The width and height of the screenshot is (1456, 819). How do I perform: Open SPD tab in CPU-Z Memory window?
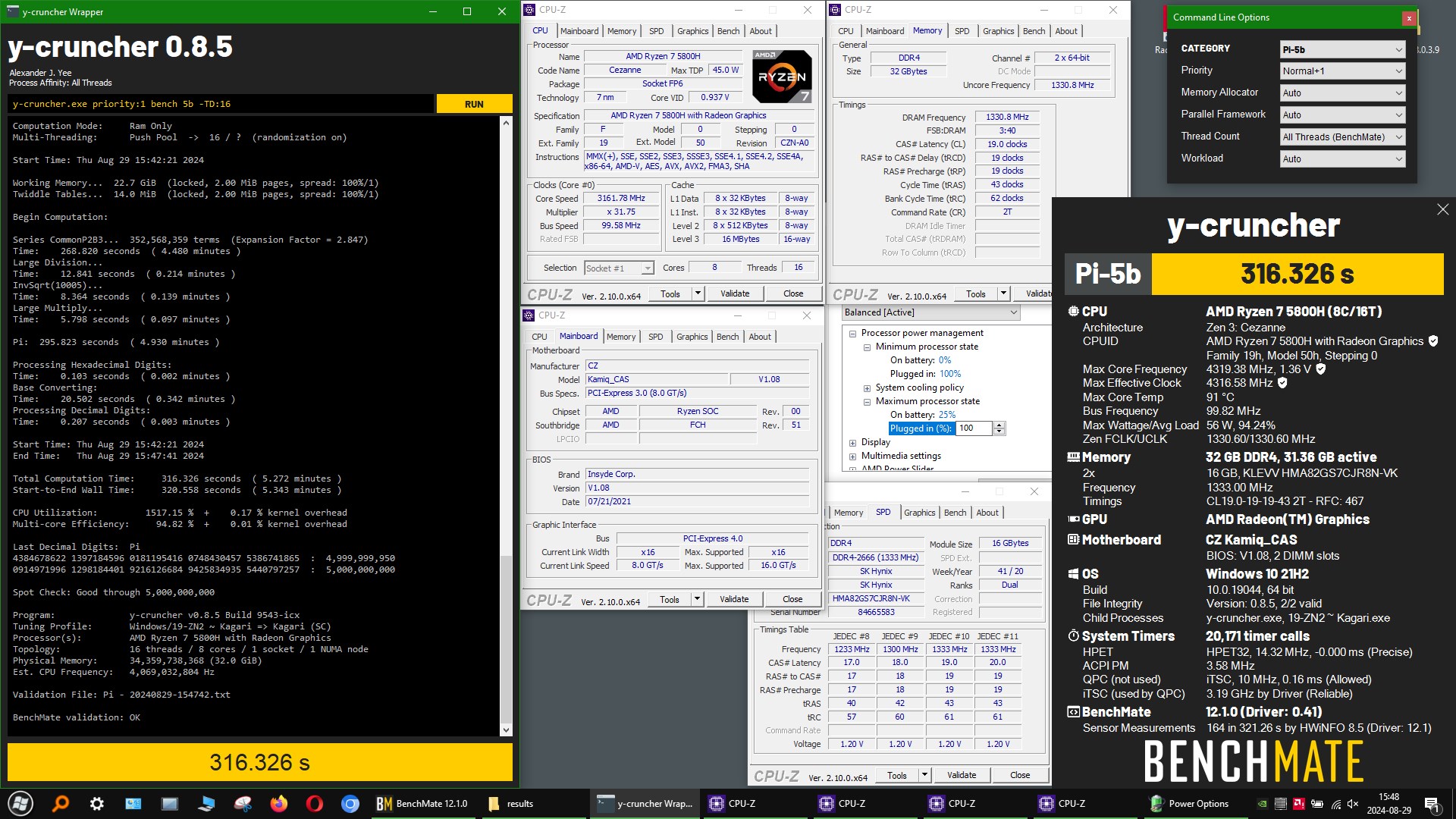[962, 31]
